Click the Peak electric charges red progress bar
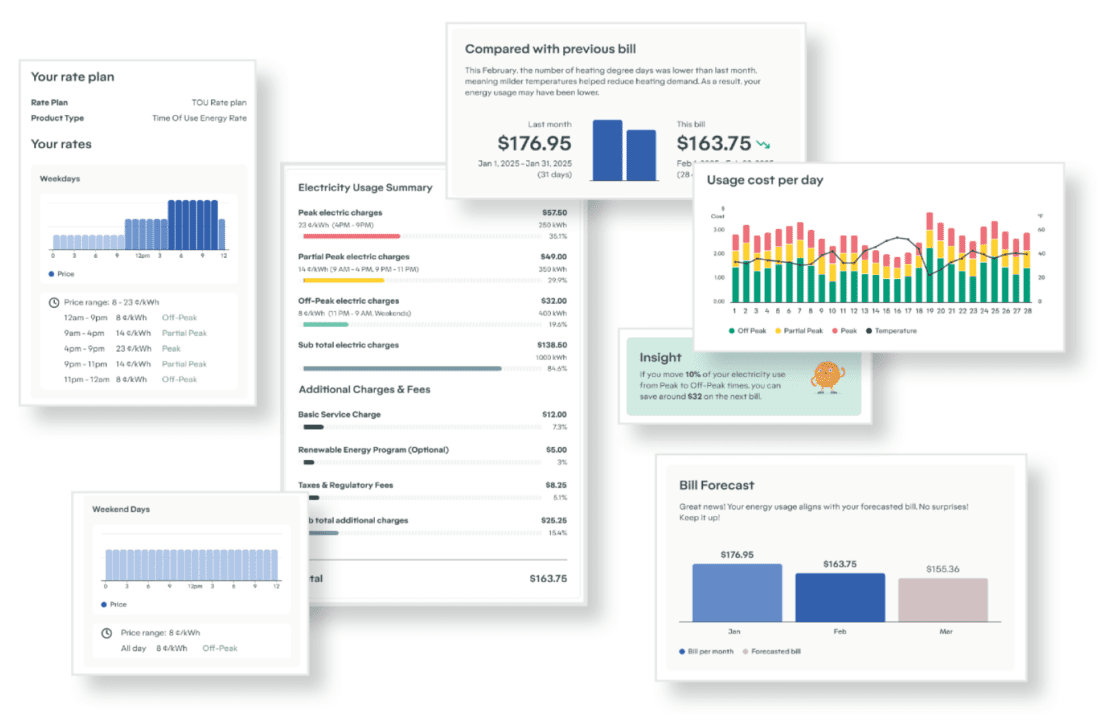1110x726 pixels. [x=351, y=236]
